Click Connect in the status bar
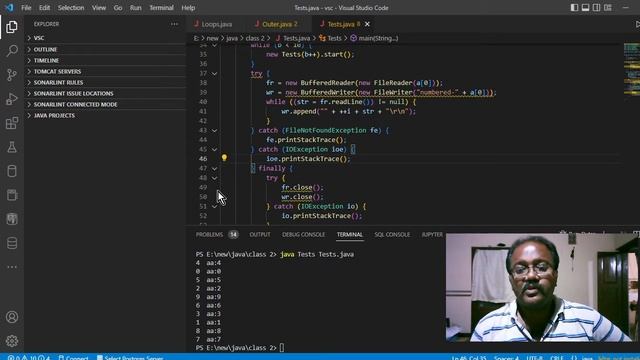The width and height of the screenshot is (640, 360). click(x=73, y=358)
